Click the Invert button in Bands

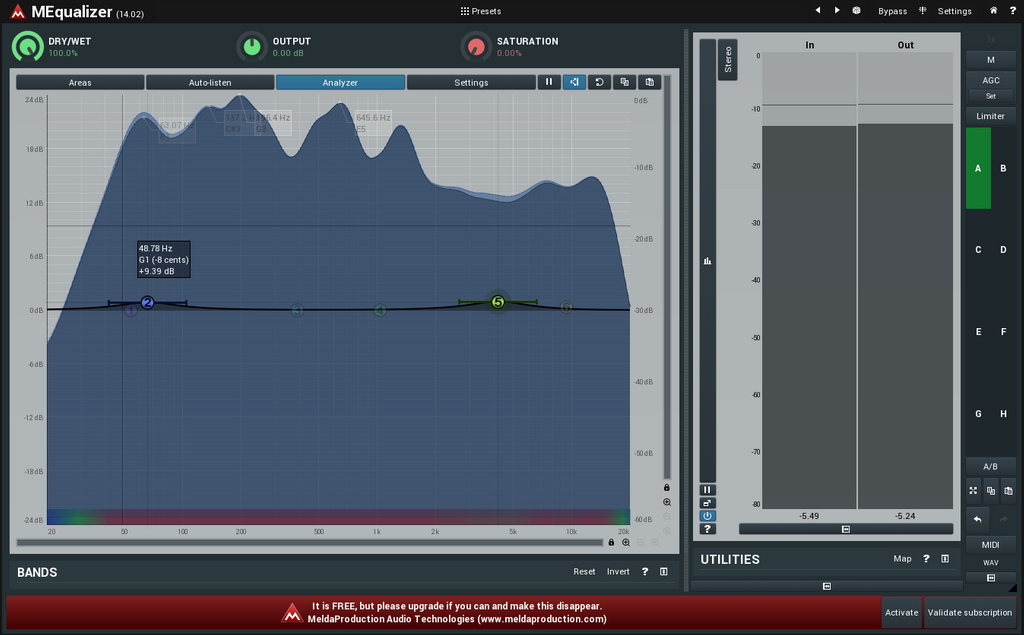[618, 572]
